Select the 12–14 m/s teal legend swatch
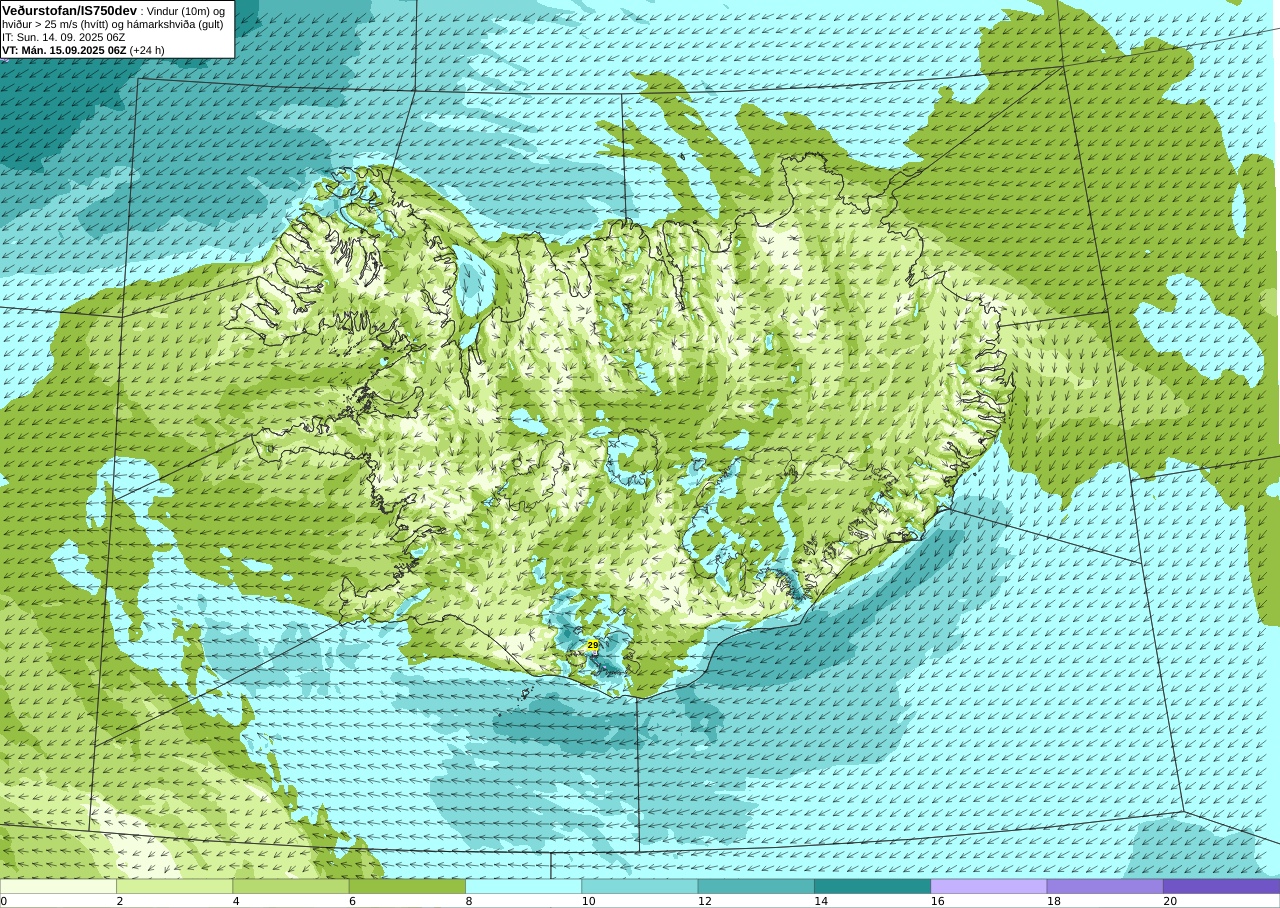The height and width of the screenshot is (908, 1280). coord(756,886)
